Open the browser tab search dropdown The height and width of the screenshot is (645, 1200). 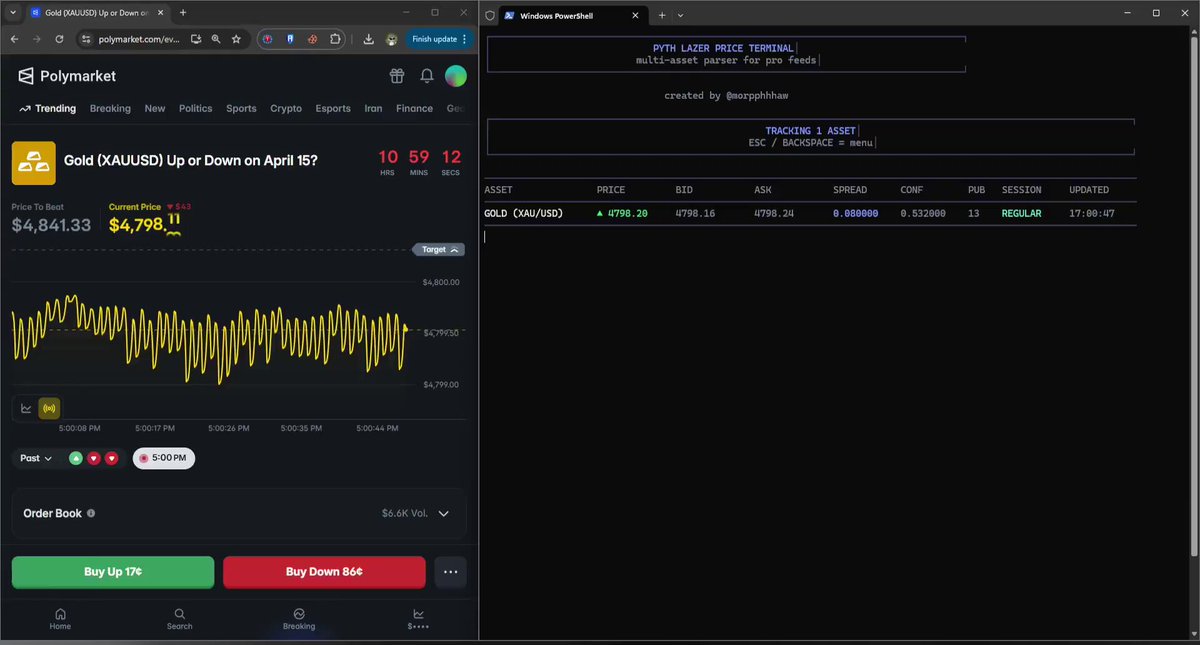[x=11, y=12]
